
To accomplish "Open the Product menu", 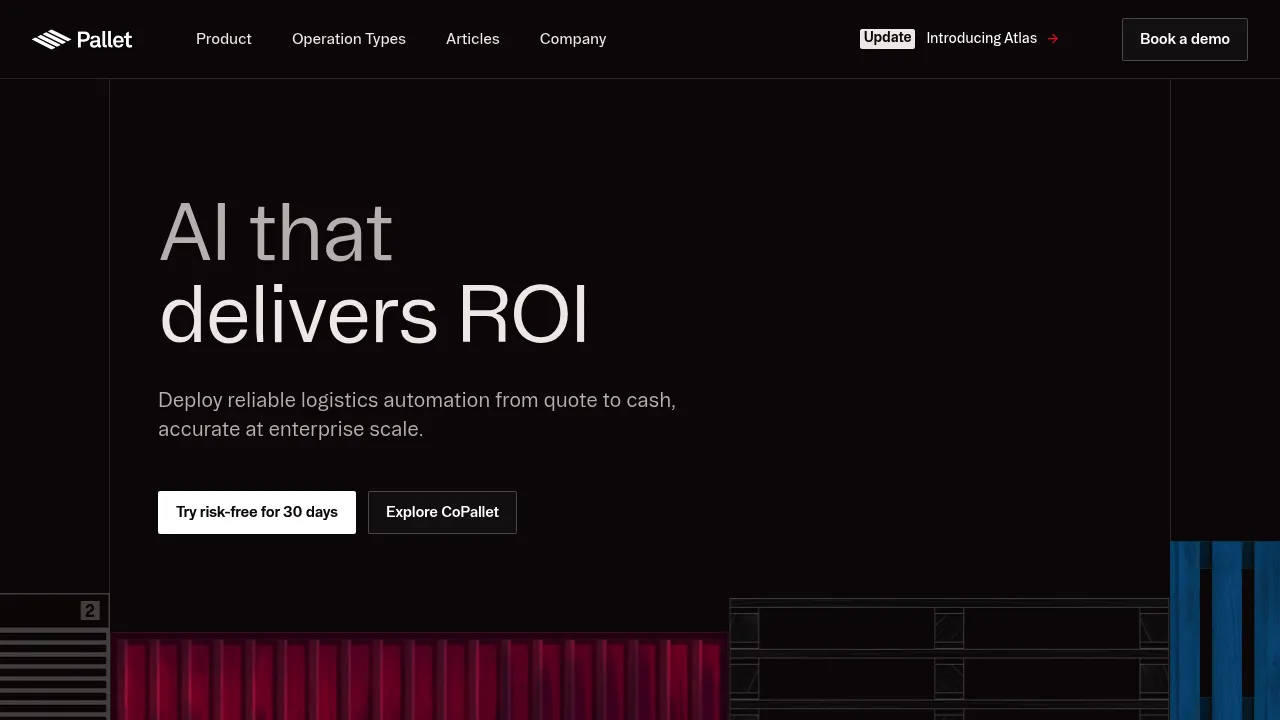I will tap(224, 39).
